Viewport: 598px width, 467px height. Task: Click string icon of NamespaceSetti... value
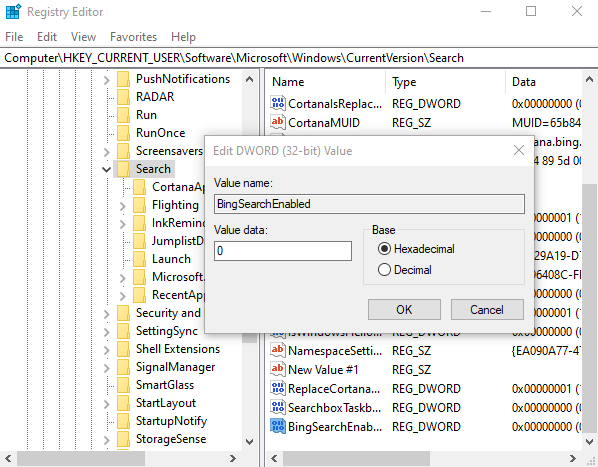click(x=278, y=350)
